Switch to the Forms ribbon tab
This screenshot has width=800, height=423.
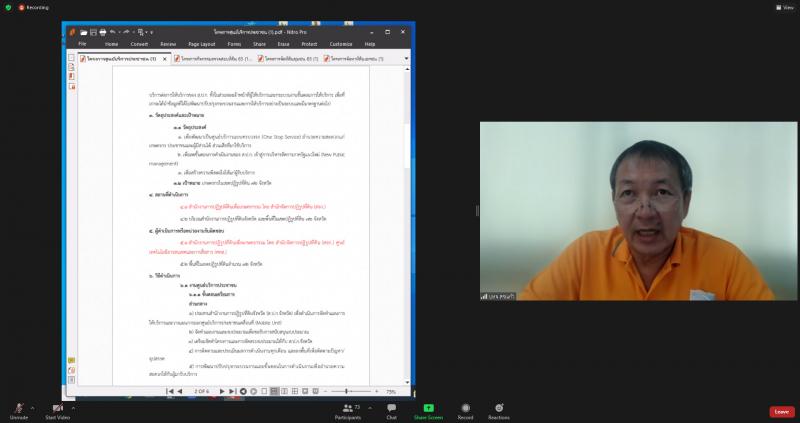pos(234,44)
